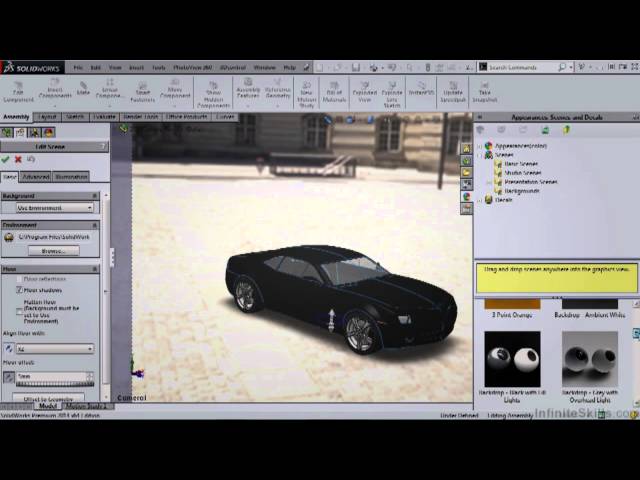Image resolution: width=640 pixels, height=480 pixels.
Task: Click the undo icon in Edit Scene
Action: pos(31,159)
